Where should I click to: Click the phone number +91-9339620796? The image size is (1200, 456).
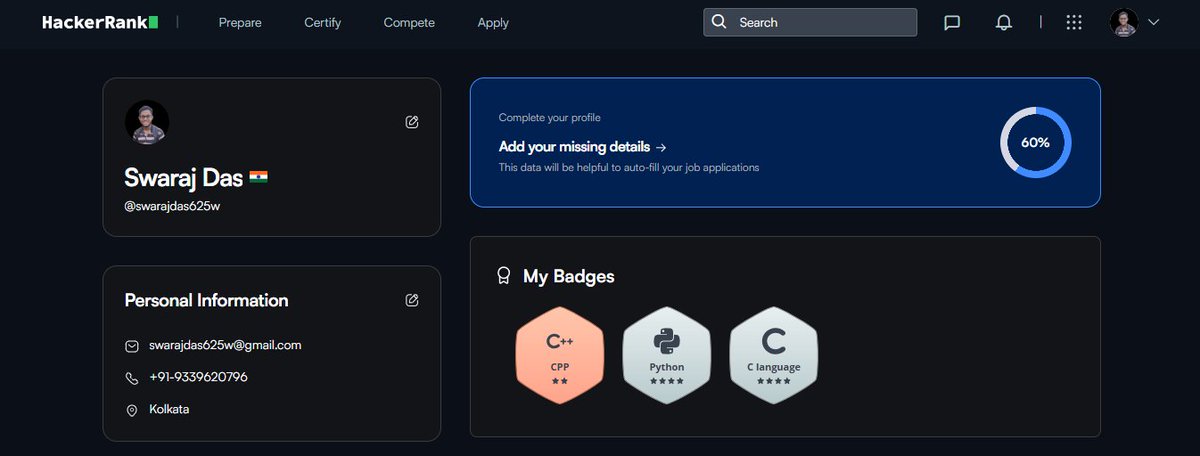(198, 377)
